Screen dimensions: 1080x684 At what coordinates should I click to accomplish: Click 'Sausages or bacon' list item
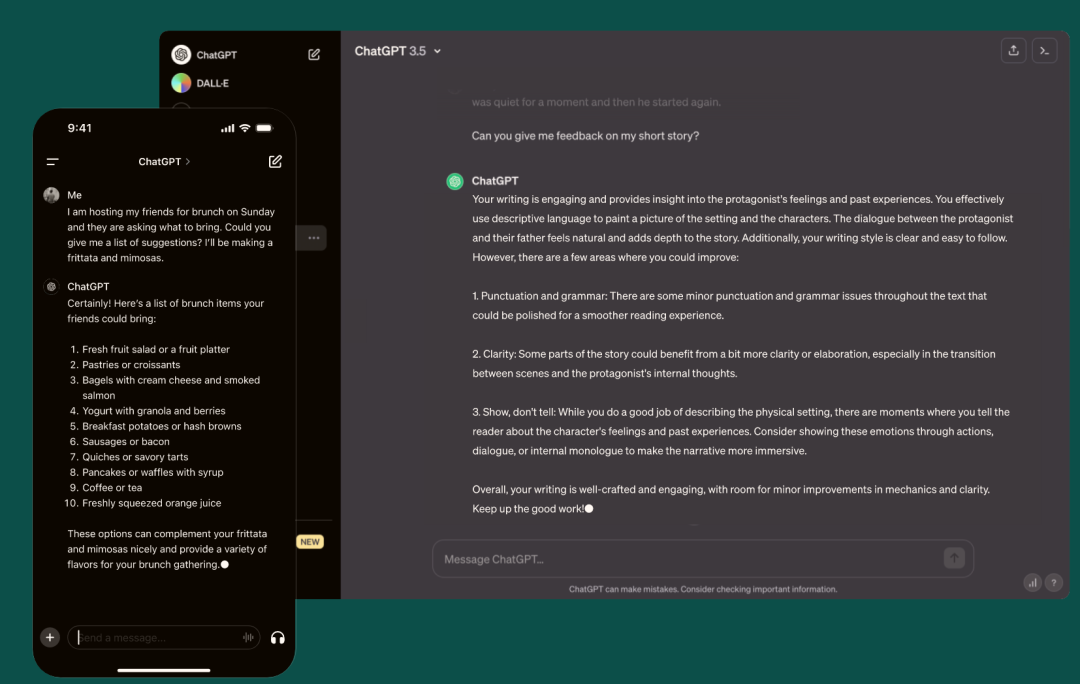tap(125, 442)
